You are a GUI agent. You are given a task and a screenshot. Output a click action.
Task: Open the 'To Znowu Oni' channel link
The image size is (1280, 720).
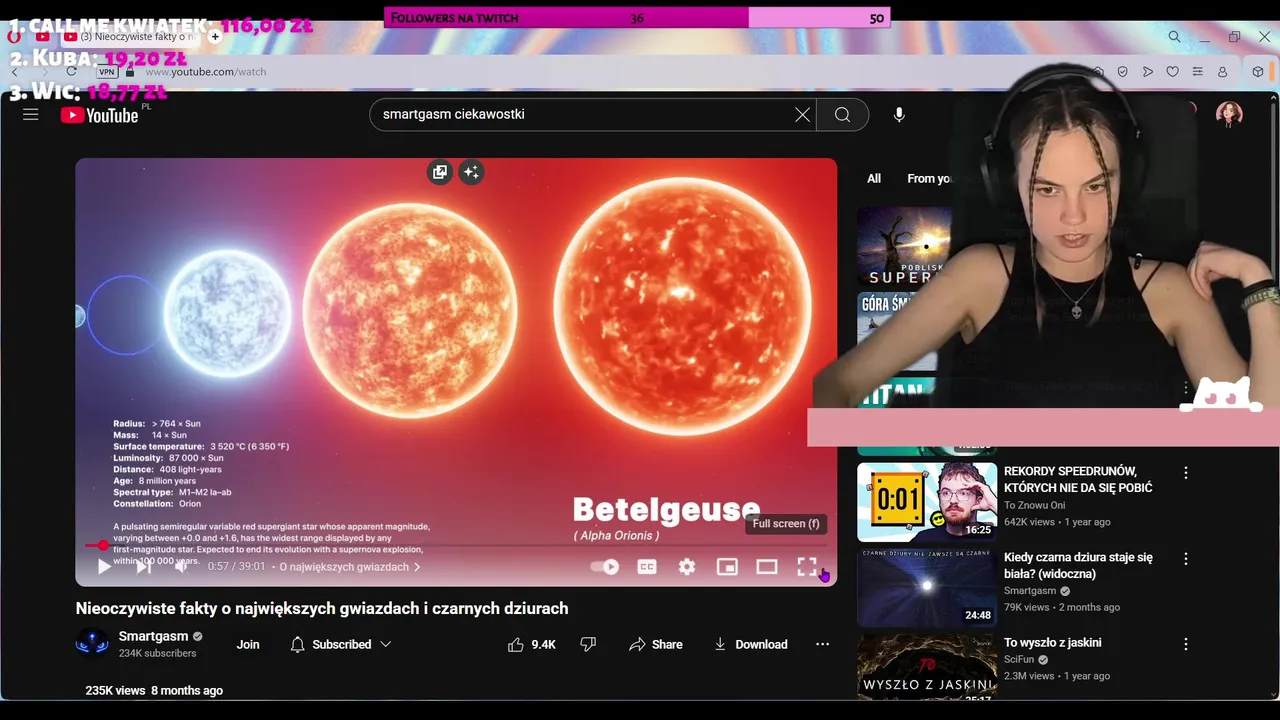click(x=1034, y=505)
